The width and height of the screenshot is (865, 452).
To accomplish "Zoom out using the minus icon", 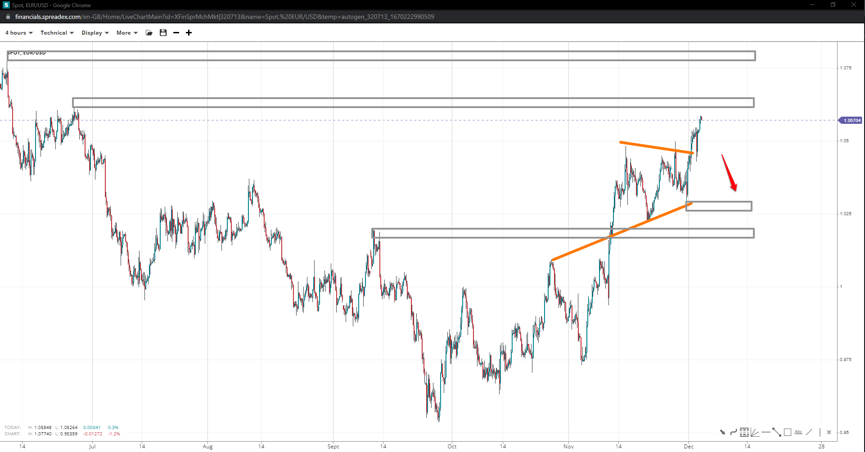I will point(176,33).
